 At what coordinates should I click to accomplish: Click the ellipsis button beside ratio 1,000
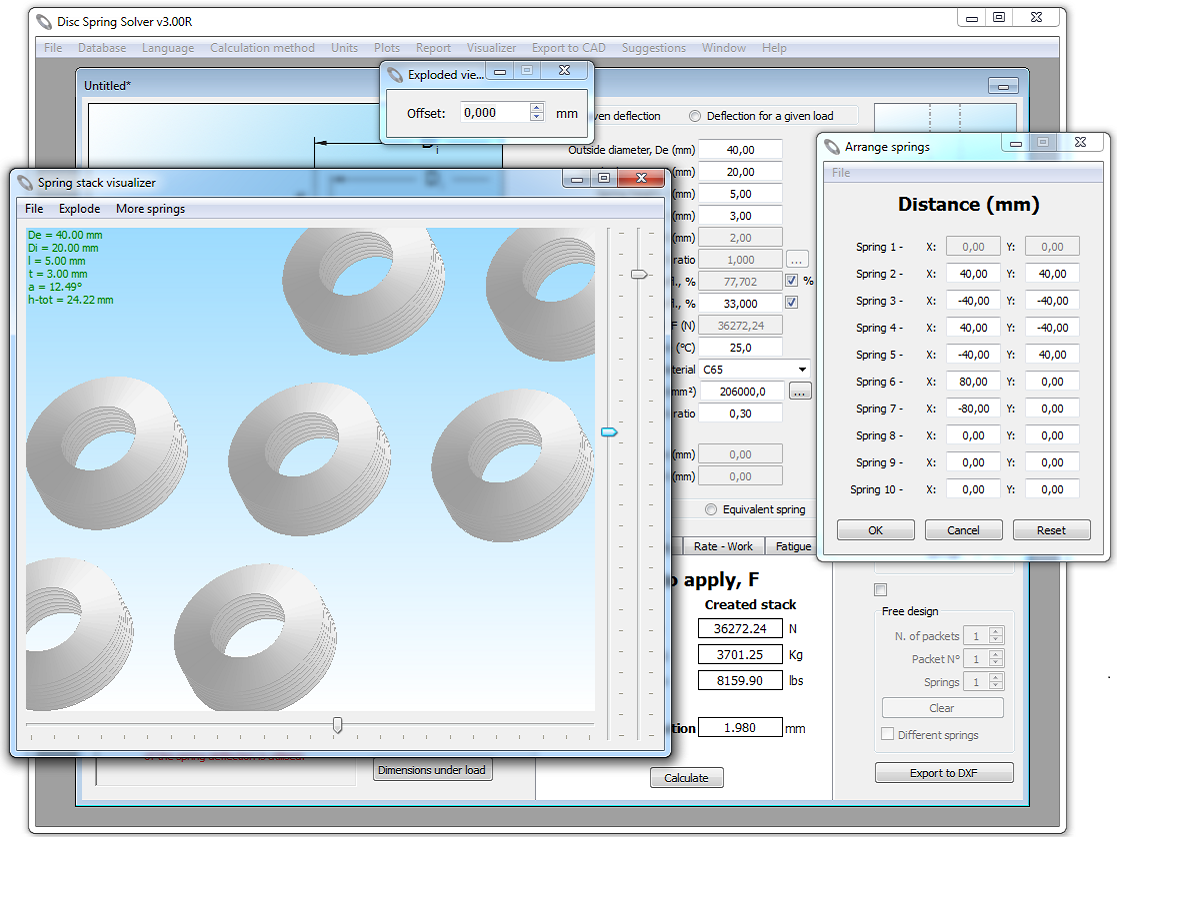pos(797,259)
